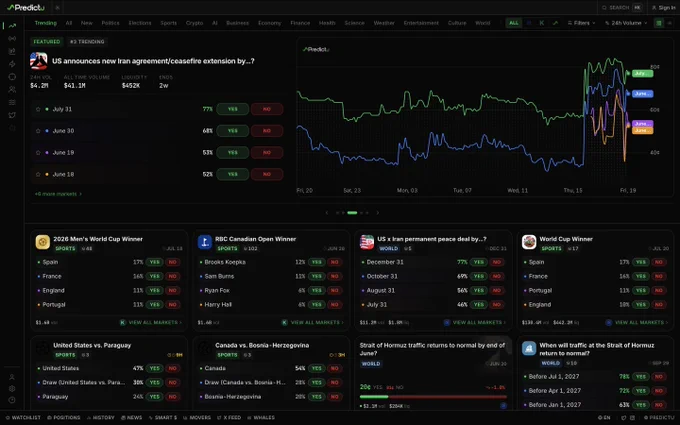The width and height of the screenshot is (680, 425).
Task: Open Whales in bottom bar
Action: click(x=261, y=418)
